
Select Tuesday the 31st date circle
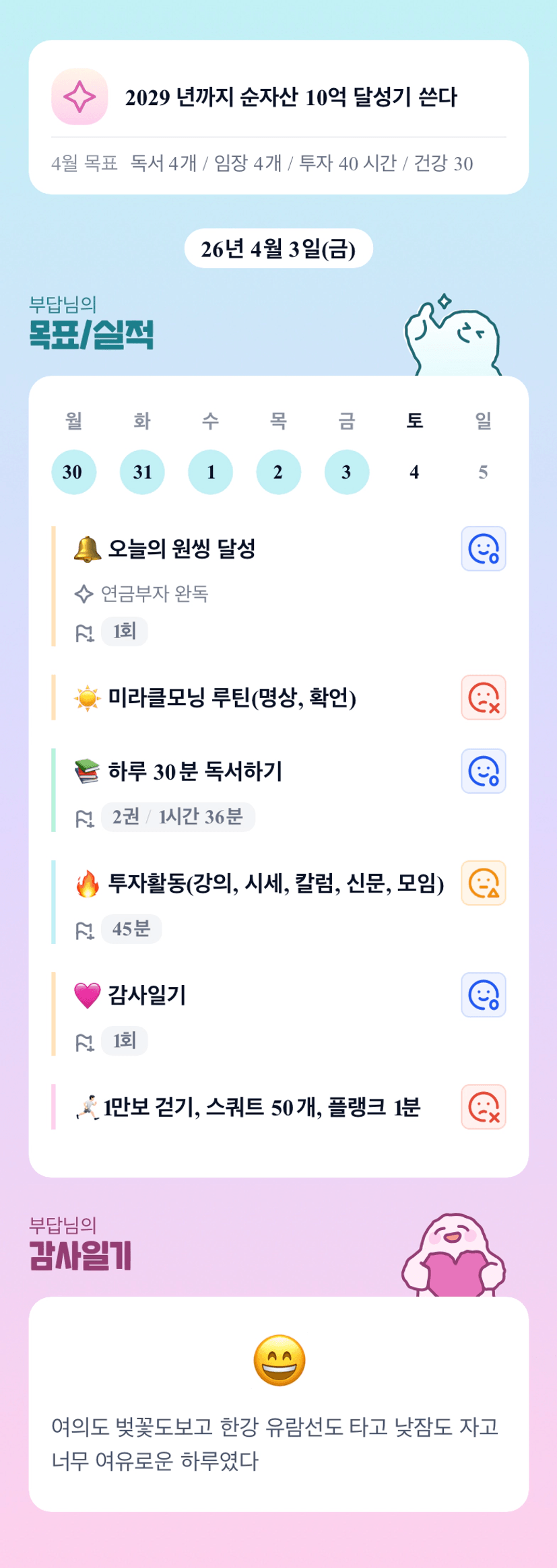tap(142, 472)
